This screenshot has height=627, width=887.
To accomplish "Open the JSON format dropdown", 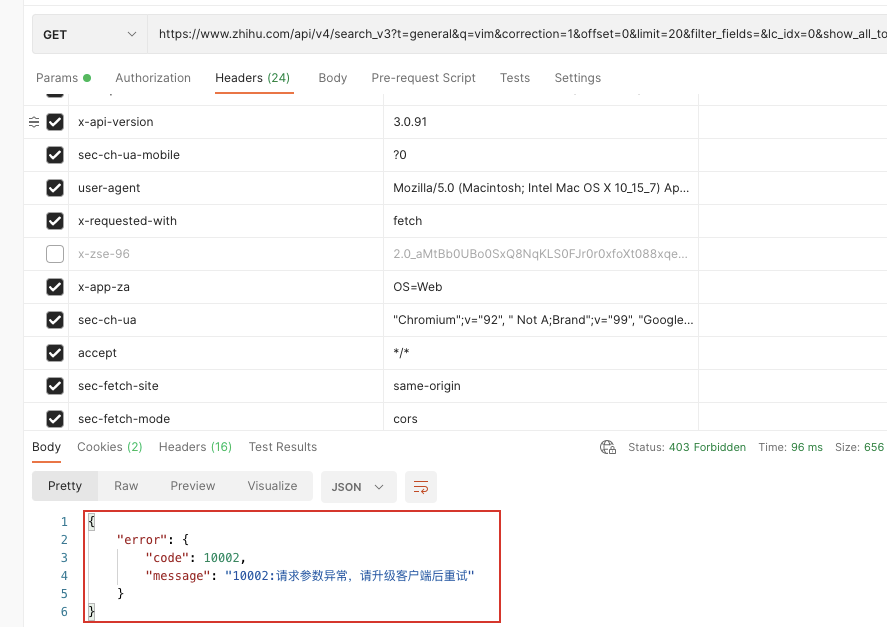I will click(359, 487).
